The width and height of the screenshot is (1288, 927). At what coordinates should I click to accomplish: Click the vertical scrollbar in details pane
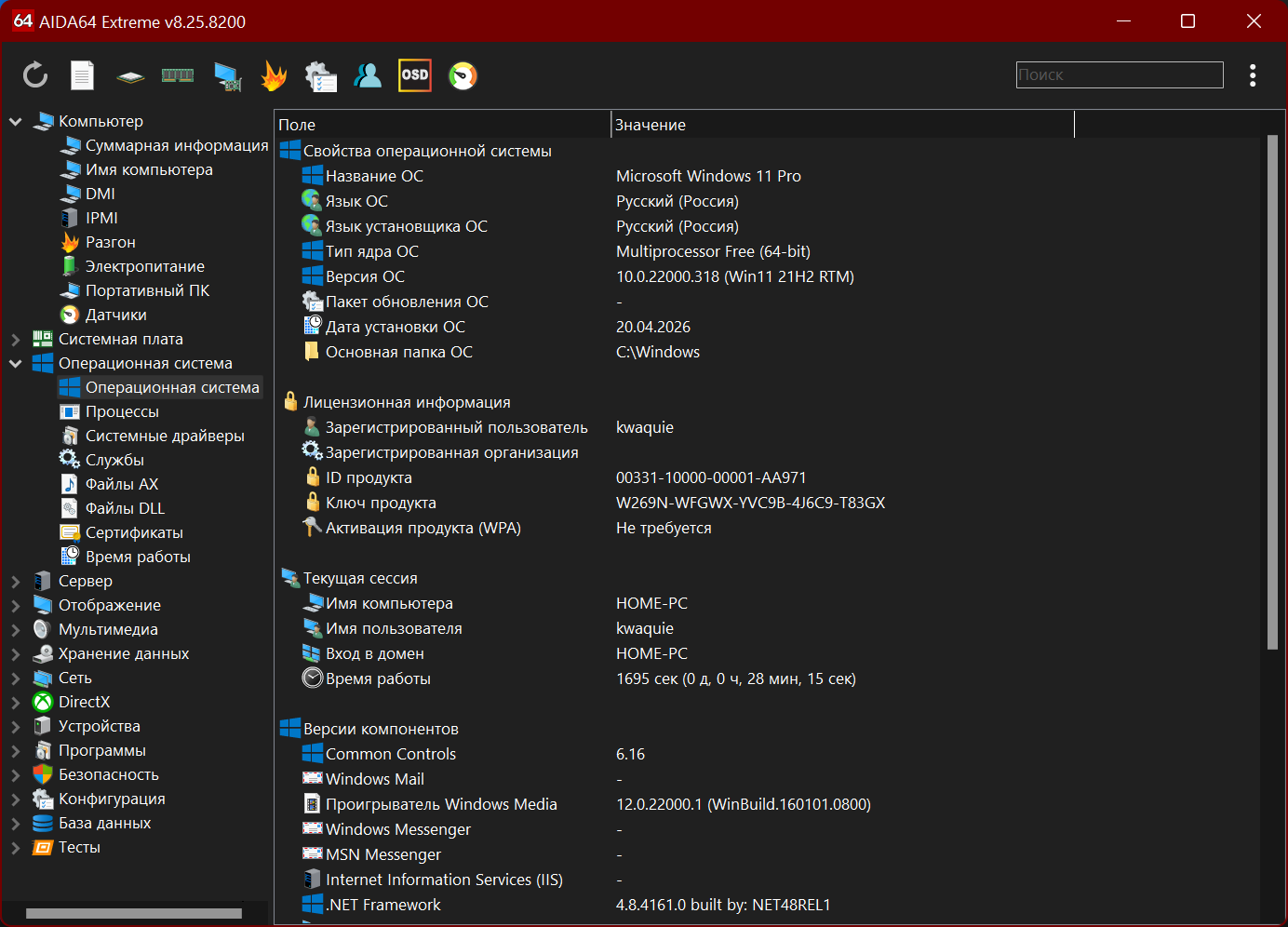1273,392
